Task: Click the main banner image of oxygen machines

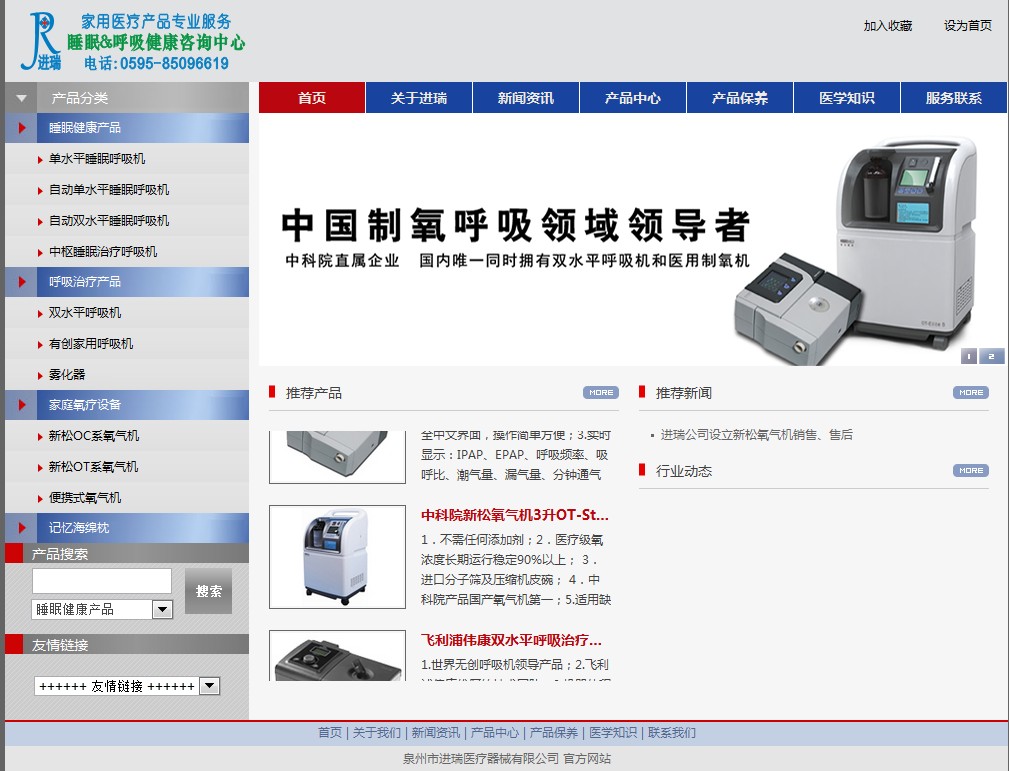Action: point(633,239)
